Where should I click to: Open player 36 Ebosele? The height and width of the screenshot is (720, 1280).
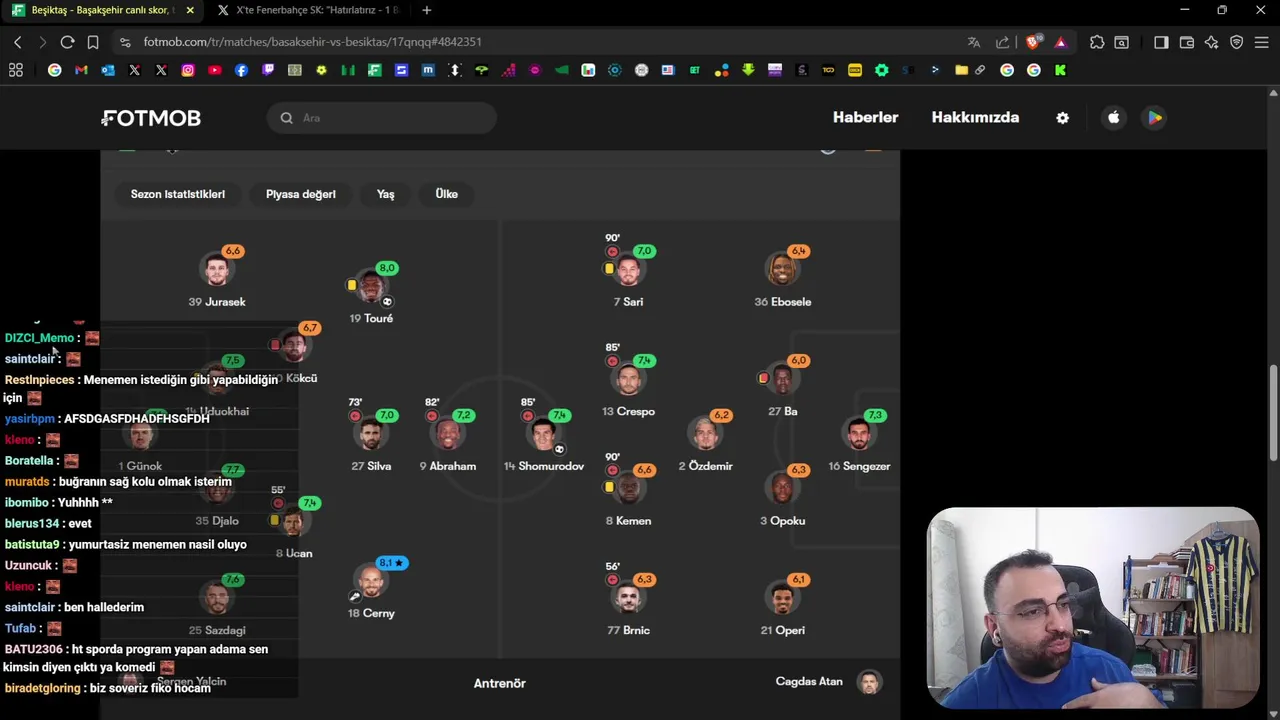[x=783, y=280]
